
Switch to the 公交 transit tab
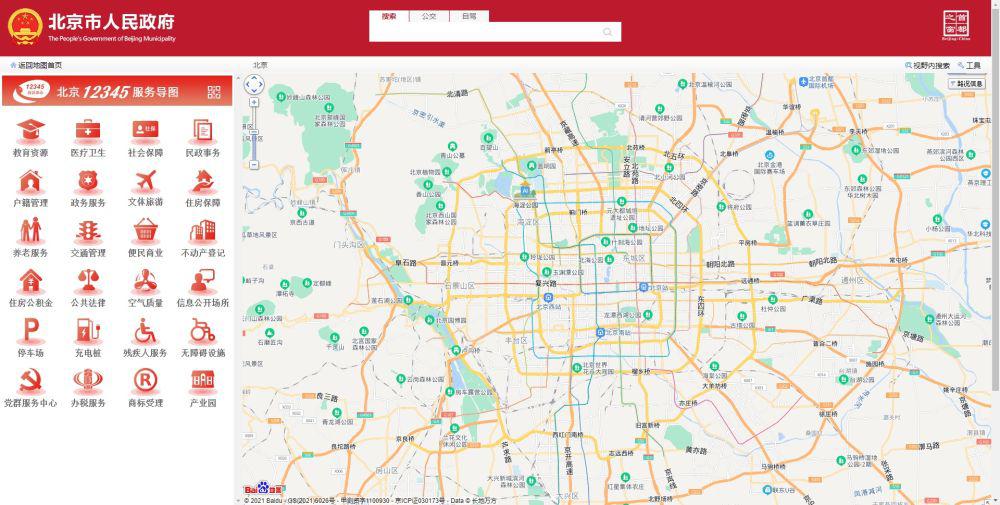point(429,16)
